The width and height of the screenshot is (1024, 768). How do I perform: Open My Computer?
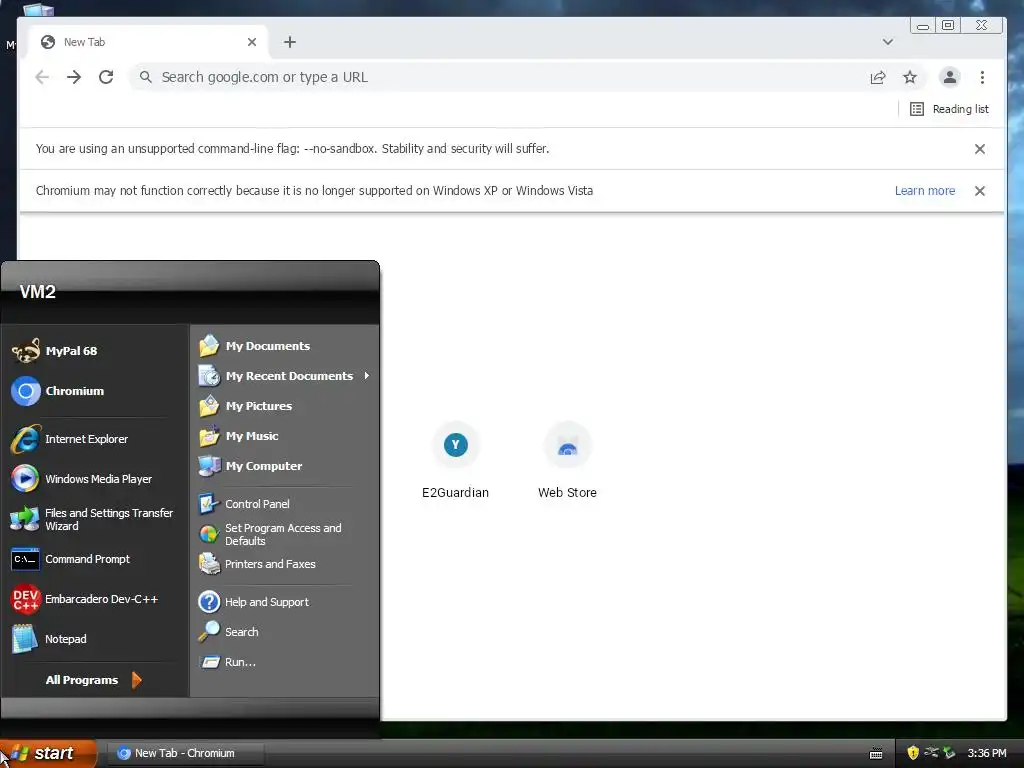pyautogui.click(x=284, y=466)
